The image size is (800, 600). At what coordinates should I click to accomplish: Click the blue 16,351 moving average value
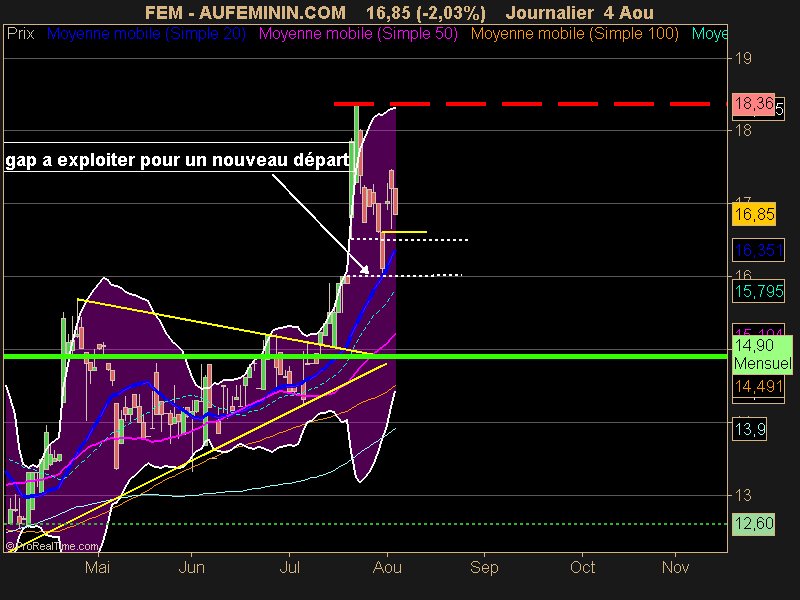coord(758,250)
